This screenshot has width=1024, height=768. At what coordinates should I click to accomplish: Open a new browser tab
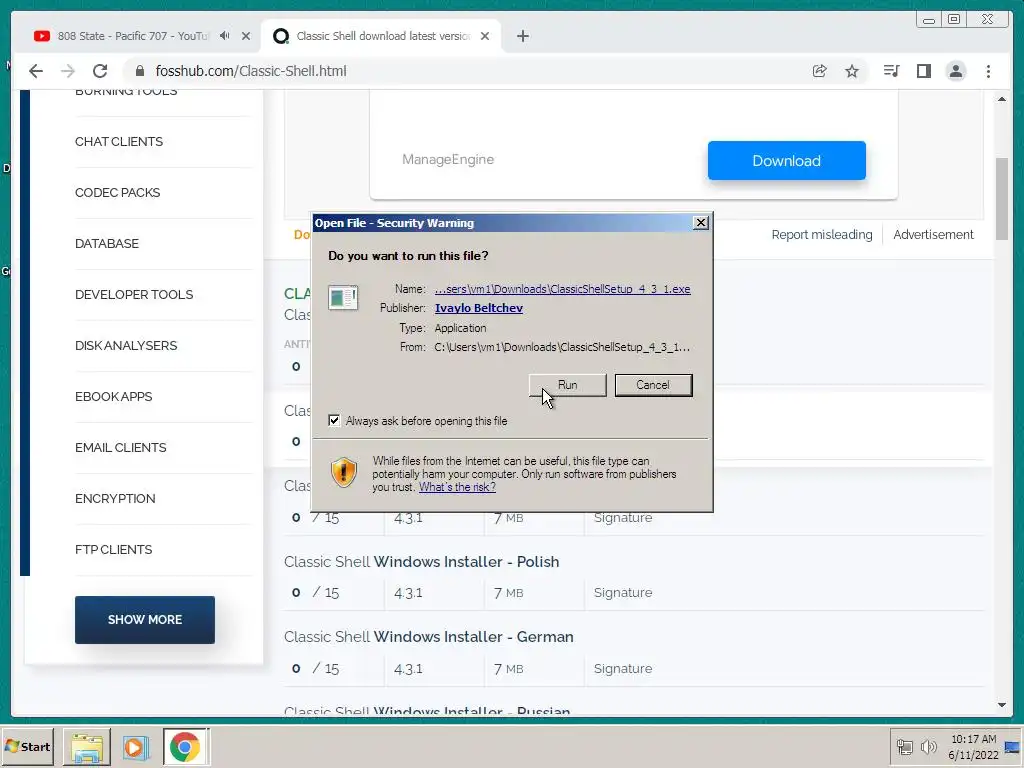click(x=522, y=36)
